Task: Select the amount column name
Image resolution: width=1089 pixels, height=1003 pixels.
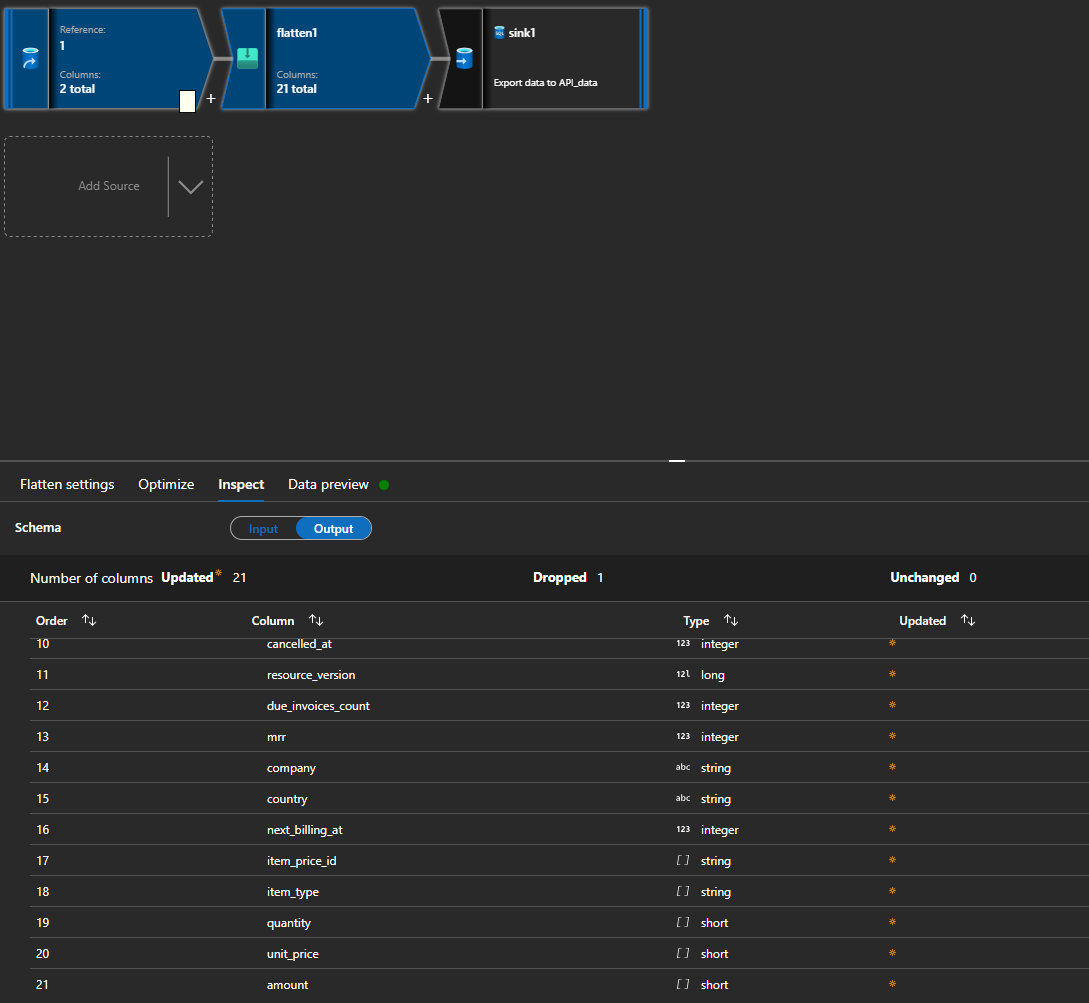Action: (288, 985)
